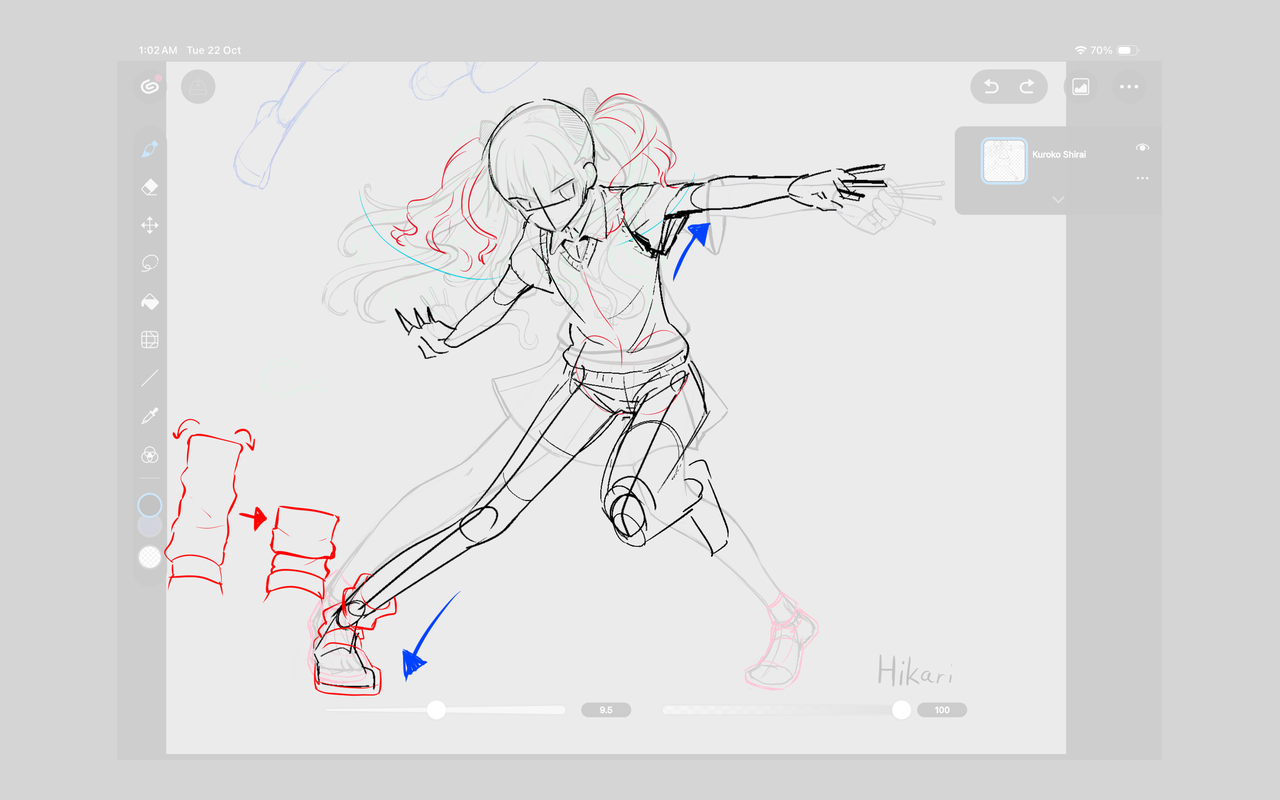The image size is (1280, 800).
Task: Tap the image panel icon top right
Action: pos(1080,87)
